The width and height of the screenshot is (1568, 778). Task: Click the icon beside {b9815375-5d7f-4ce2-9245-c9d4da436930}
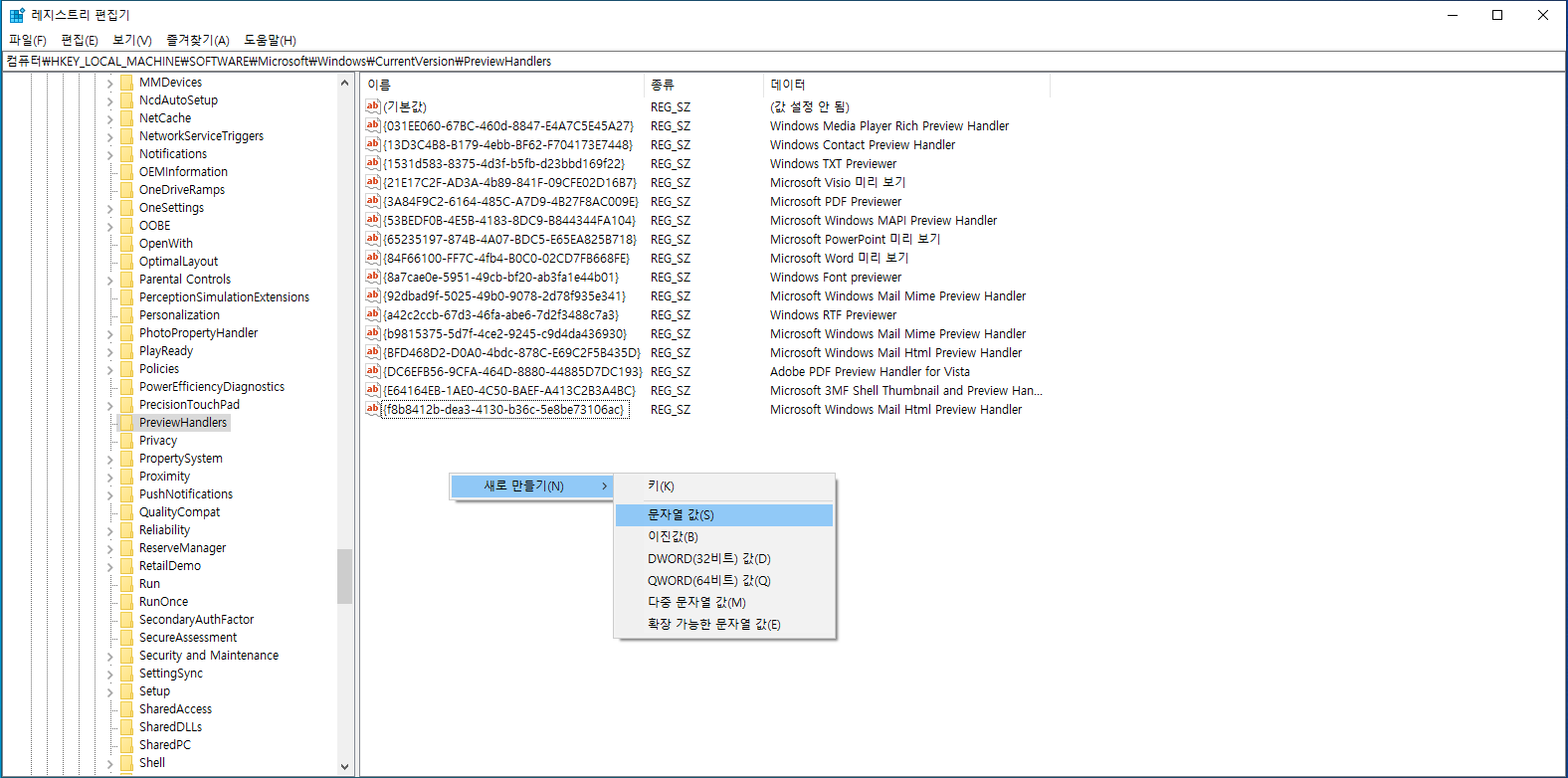click(x=373, y=333)
